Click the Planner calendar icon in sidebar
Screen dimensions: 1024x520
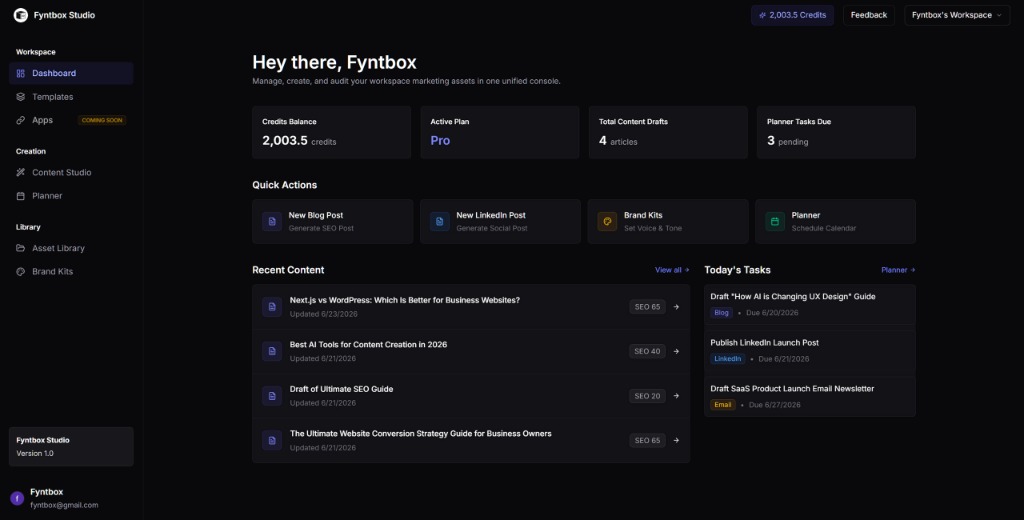tap(20, 196)
